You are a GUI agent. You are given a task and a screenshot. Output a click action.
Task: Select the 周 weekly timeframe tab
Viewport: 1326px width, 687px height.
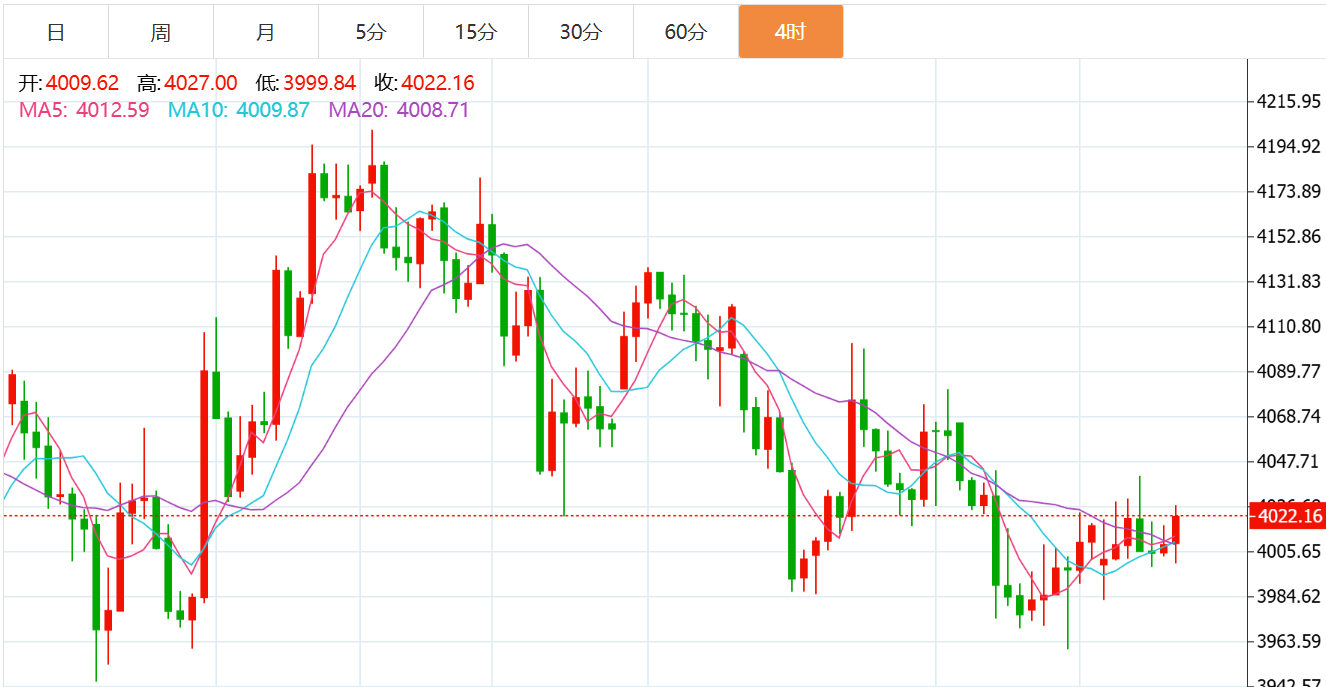(x=161, y=32)
